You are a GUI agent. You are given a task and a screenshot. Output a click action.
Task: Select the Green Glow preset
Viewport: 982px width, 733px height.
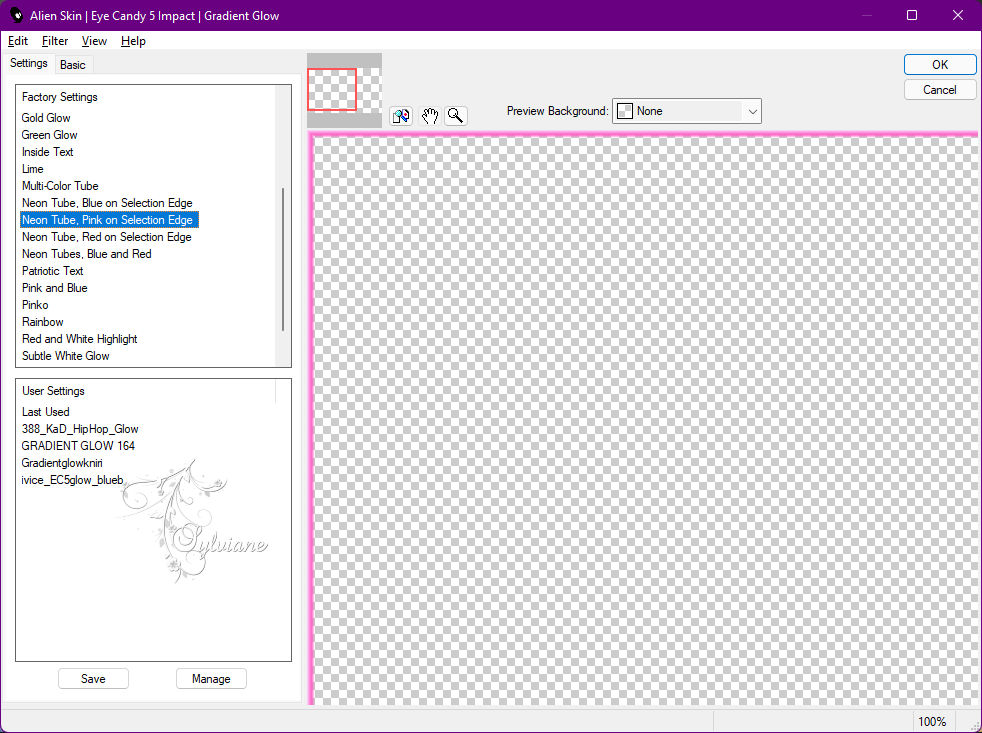click(49, 135)
